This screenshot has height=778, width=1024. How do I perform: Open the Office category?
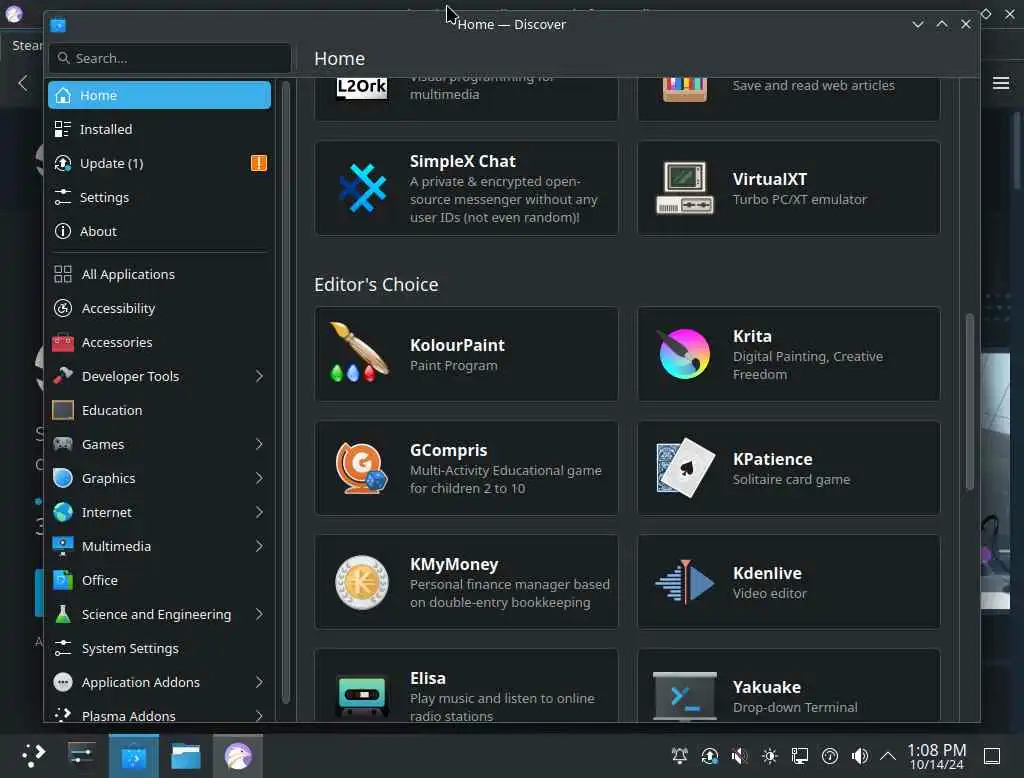pyautogui.click(x=159, y=580)
